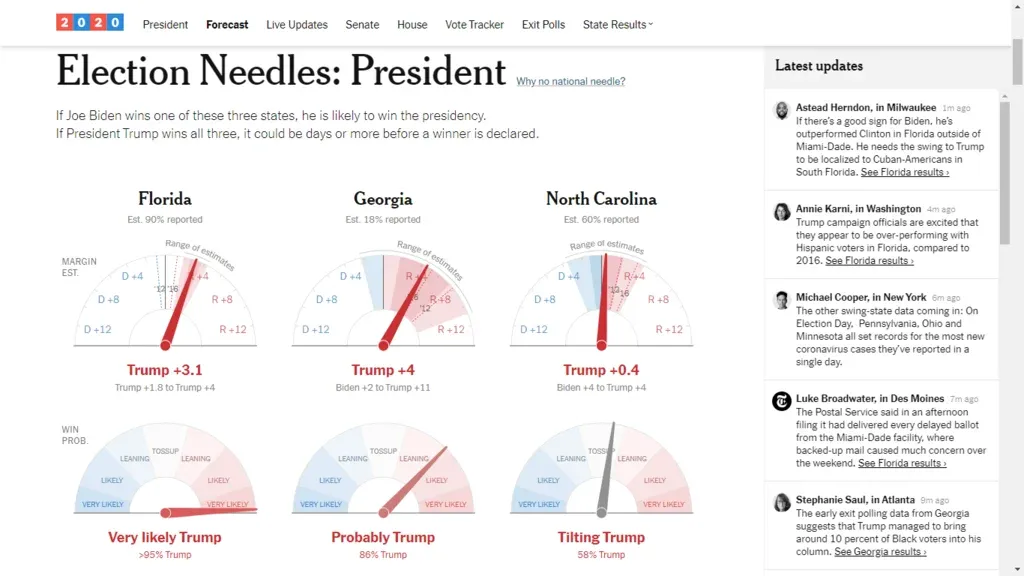Open Exit Polls from navigation bar
Viewport: 1024px width, 576px height.
pyautogui.click(x=543, y=24)
